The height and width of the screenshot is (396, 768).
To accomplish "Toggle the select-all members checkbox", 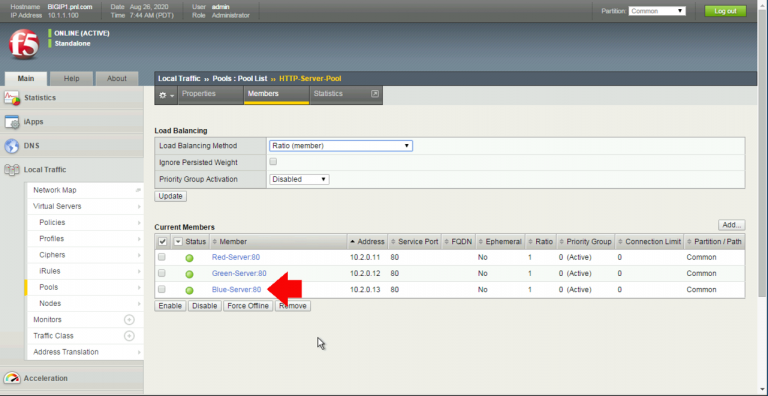I will [x=163, y=242].
